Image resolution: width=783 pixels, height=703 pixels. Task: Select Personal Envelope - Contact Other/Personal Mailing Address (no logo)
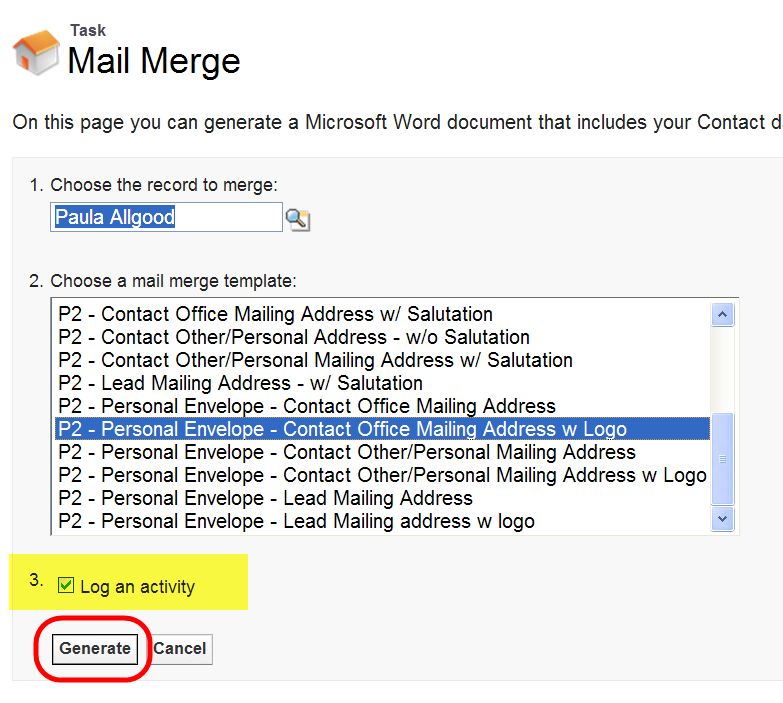[382, 452]
